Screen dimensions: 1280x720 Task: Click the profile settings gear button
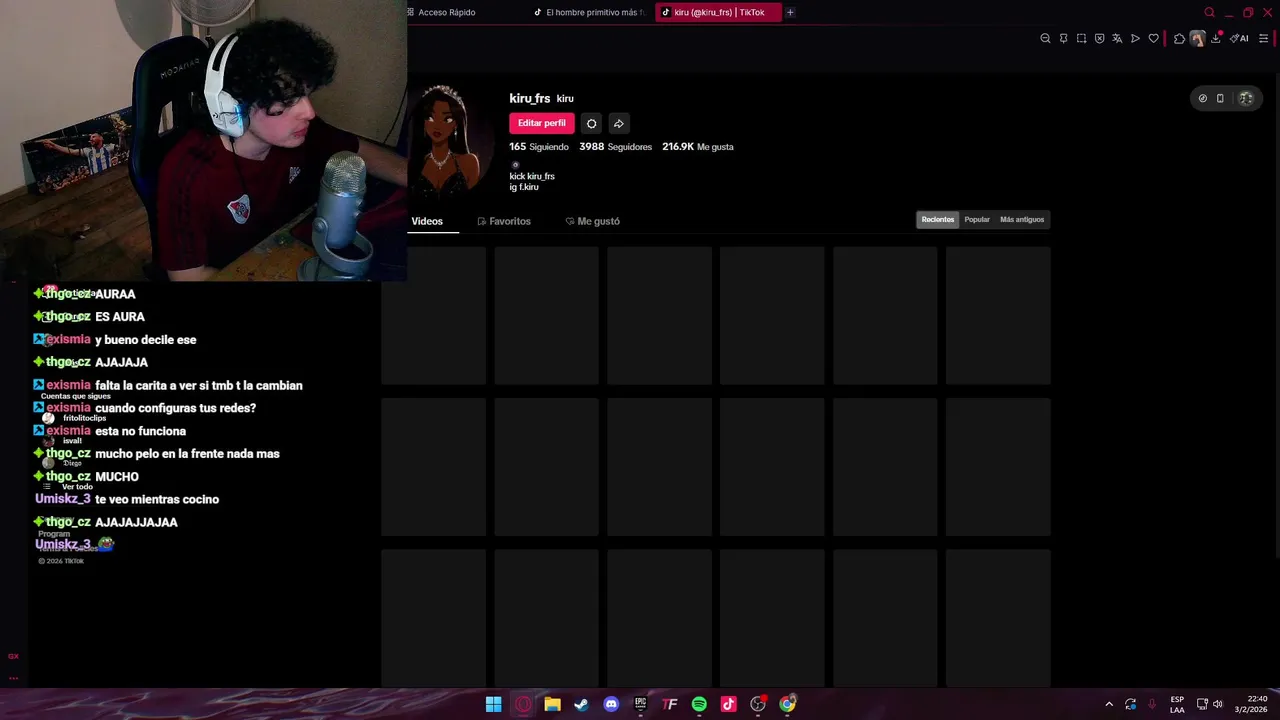591,123
